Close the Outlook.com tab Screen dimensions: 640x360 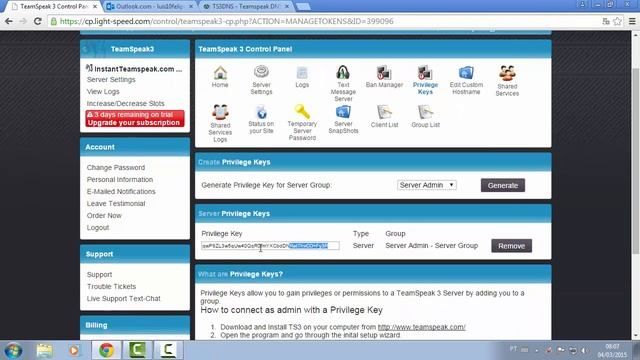191,7
